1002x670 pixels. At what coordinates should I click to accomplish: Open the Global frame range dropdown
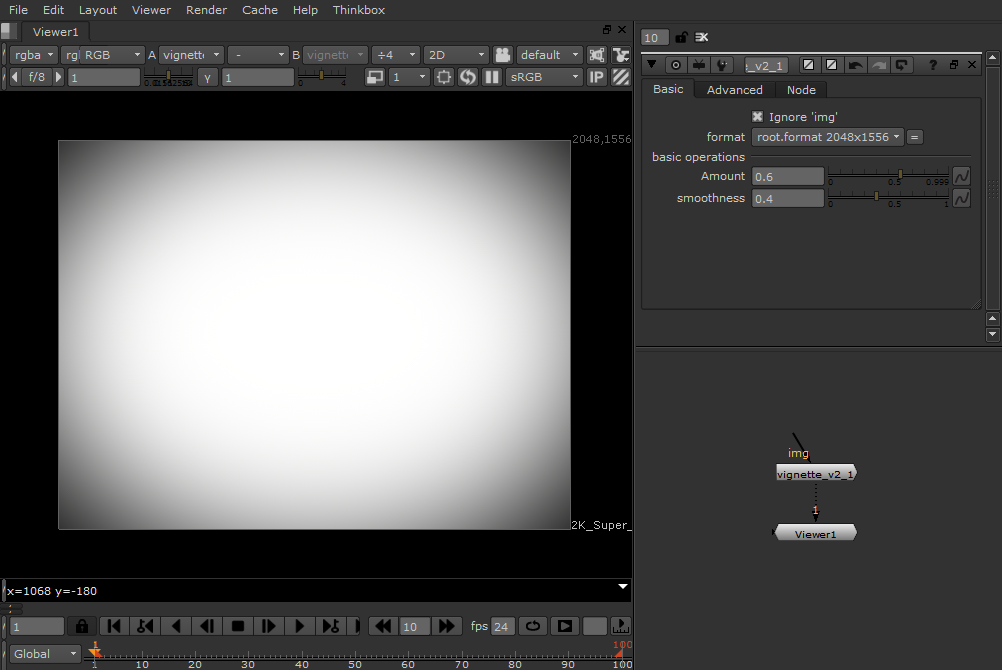(x=45, y=653)
